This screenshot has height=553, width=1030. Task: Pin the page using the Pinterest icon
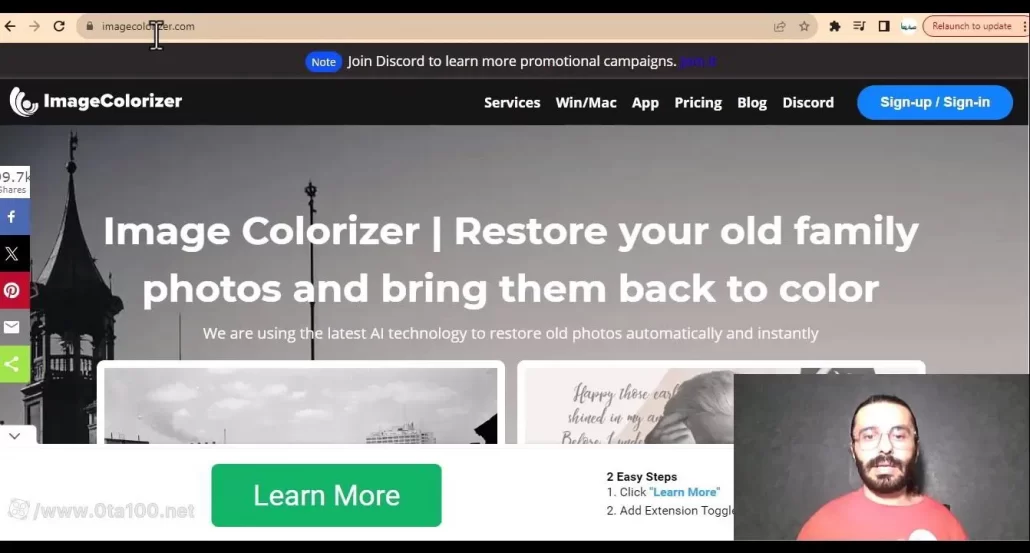14,290
